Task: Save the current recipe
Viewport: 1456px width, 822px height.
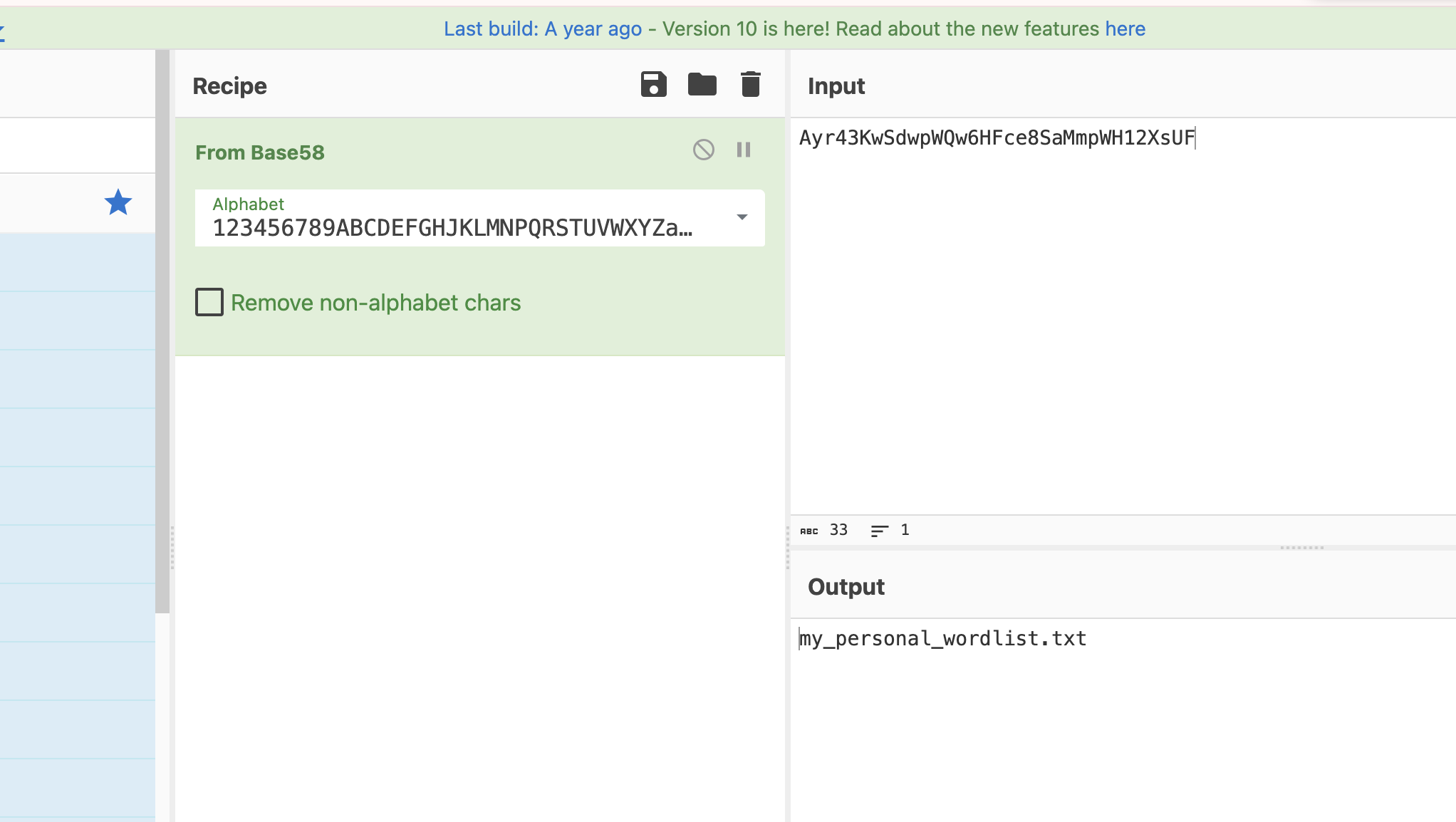Action: click(653, 85)
